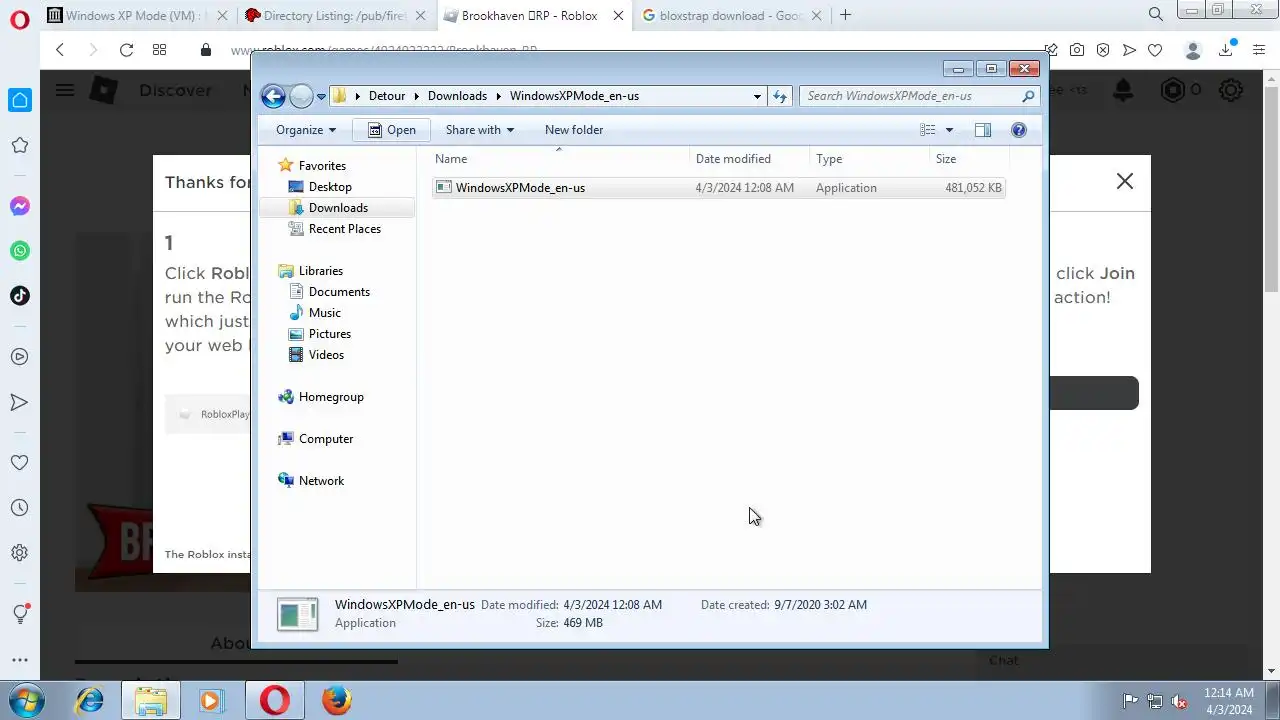1280x720 pixels.
Task: Click the padlock site security icon
Action: [206, 50]
